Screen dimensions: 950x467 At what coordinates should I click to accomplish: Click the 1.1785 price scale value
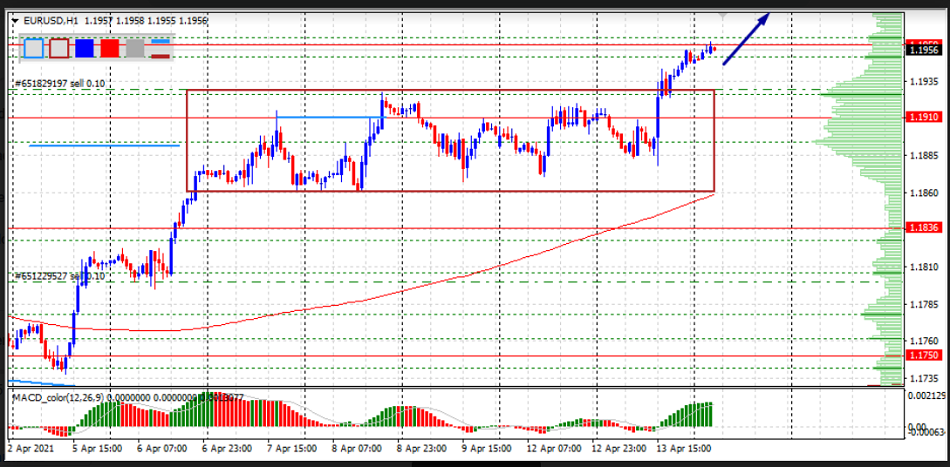coord(923,305)
